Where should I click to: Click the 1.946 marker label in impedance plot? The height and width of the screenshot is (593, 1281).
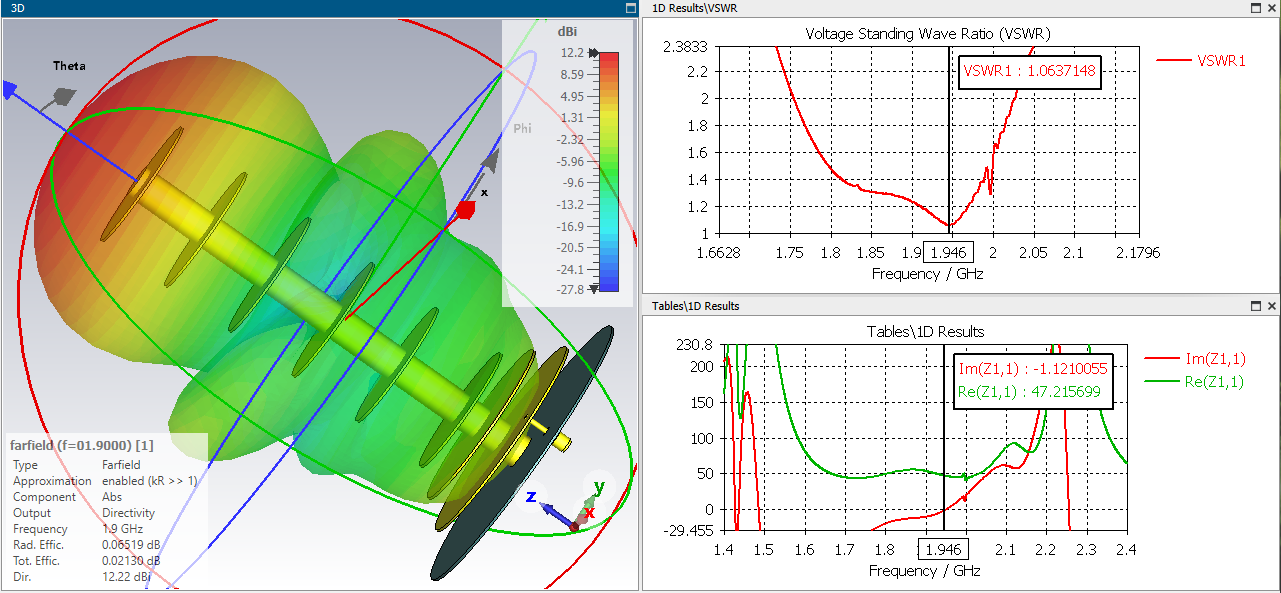944,550
